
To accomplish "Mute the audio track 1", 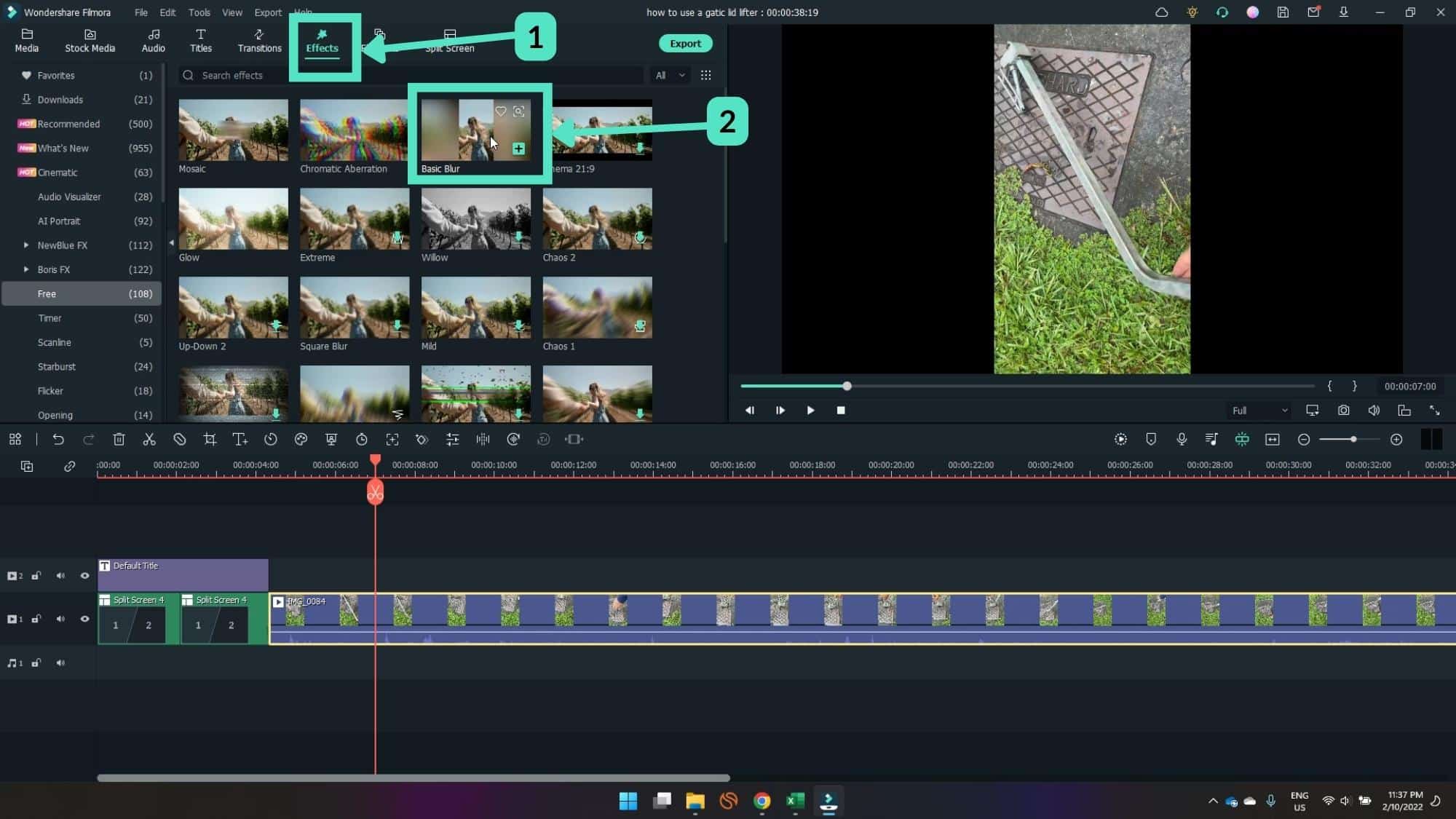I will click(60, 663).
